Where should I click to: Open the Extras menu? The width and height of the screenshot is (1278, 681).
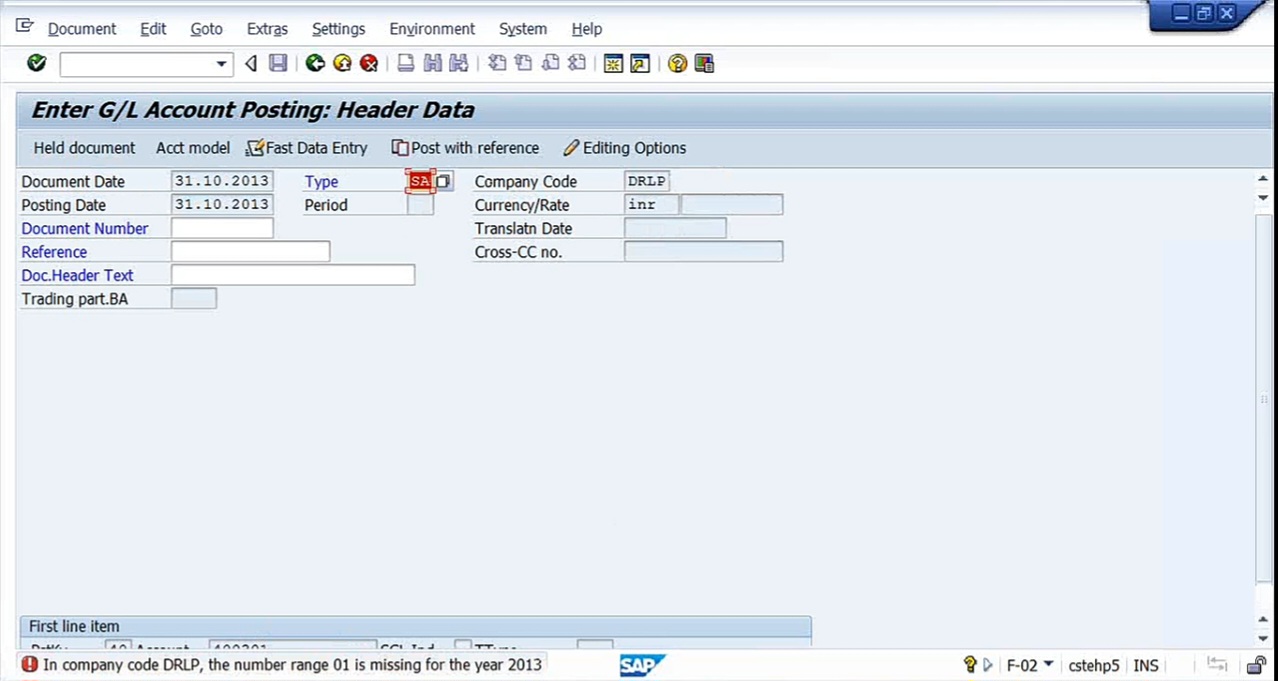pyautogui.click(x=267, y=29)
